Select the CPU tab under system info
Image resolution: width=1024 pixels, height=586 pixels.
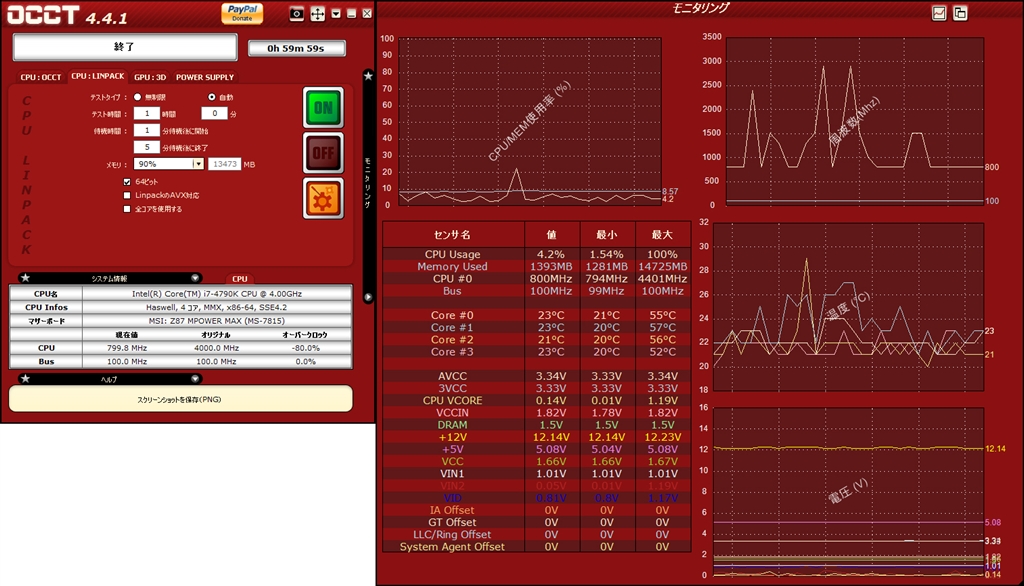[240, 278]
